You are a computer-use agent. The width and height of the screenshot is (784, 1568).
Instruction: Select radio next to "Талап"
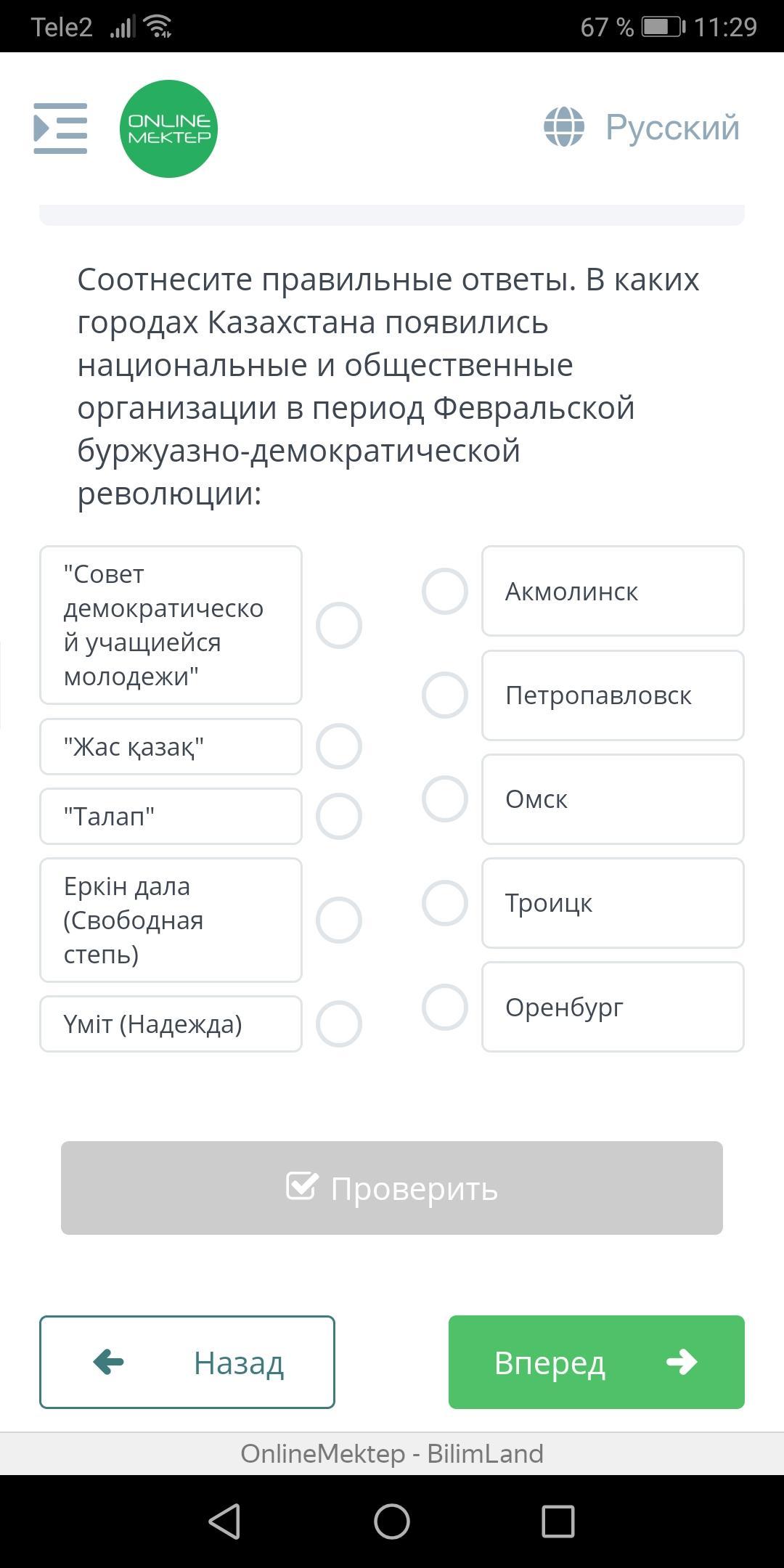[x=339, y=816]
